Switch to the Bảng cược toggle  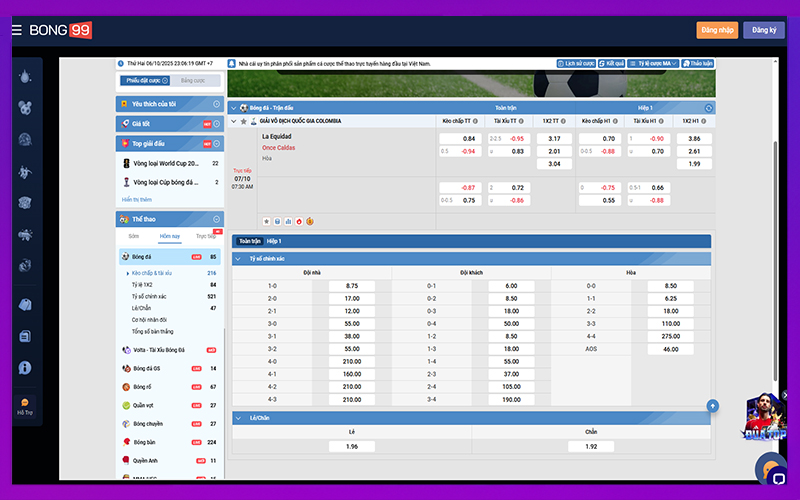click(x=192, y=80)
